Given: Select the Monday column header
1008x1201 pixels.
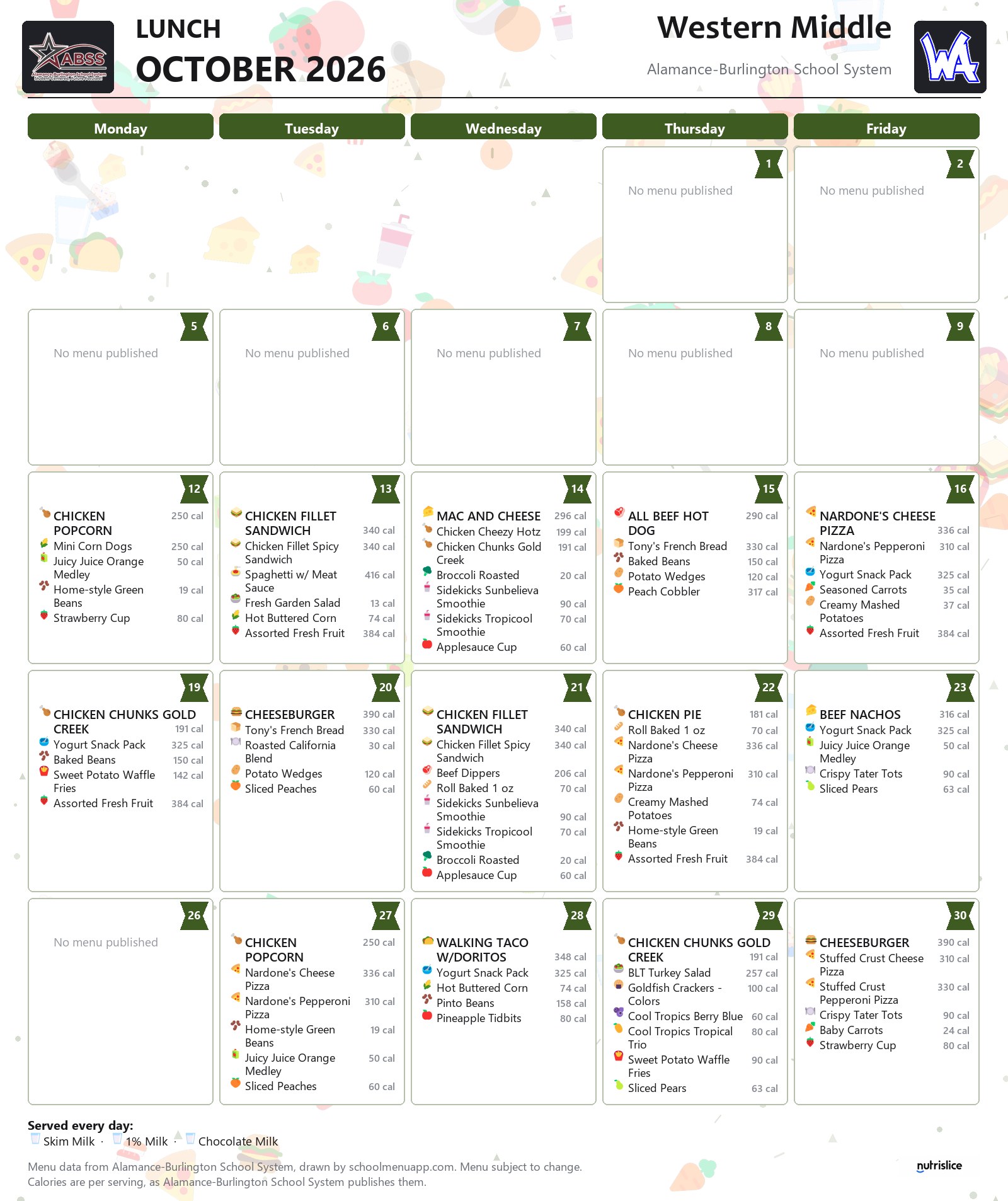Looking at the screenshot, I should [x=120, y=127].
